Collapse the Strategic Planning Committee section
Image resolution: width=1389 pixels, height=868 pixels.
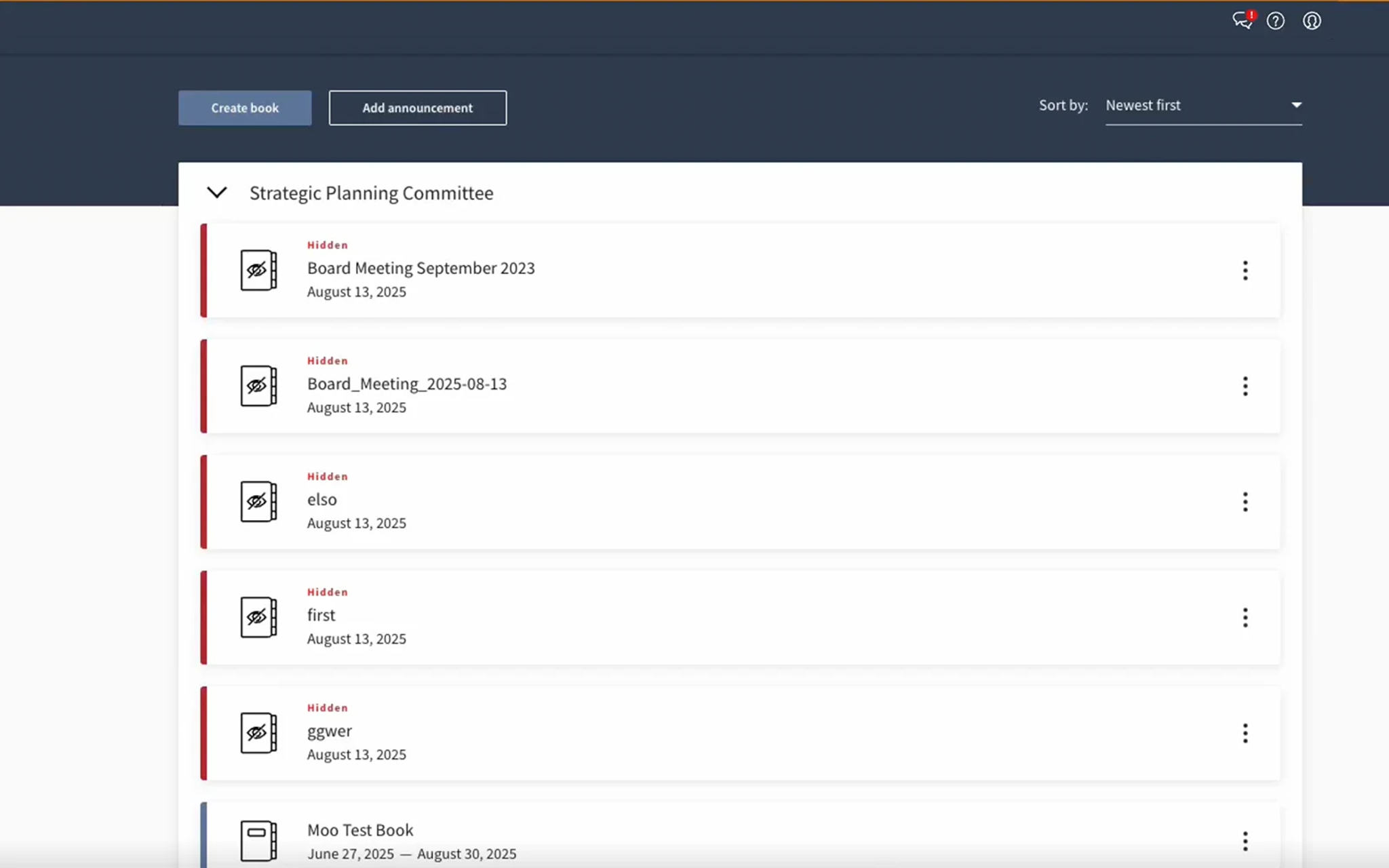(217, 193)
